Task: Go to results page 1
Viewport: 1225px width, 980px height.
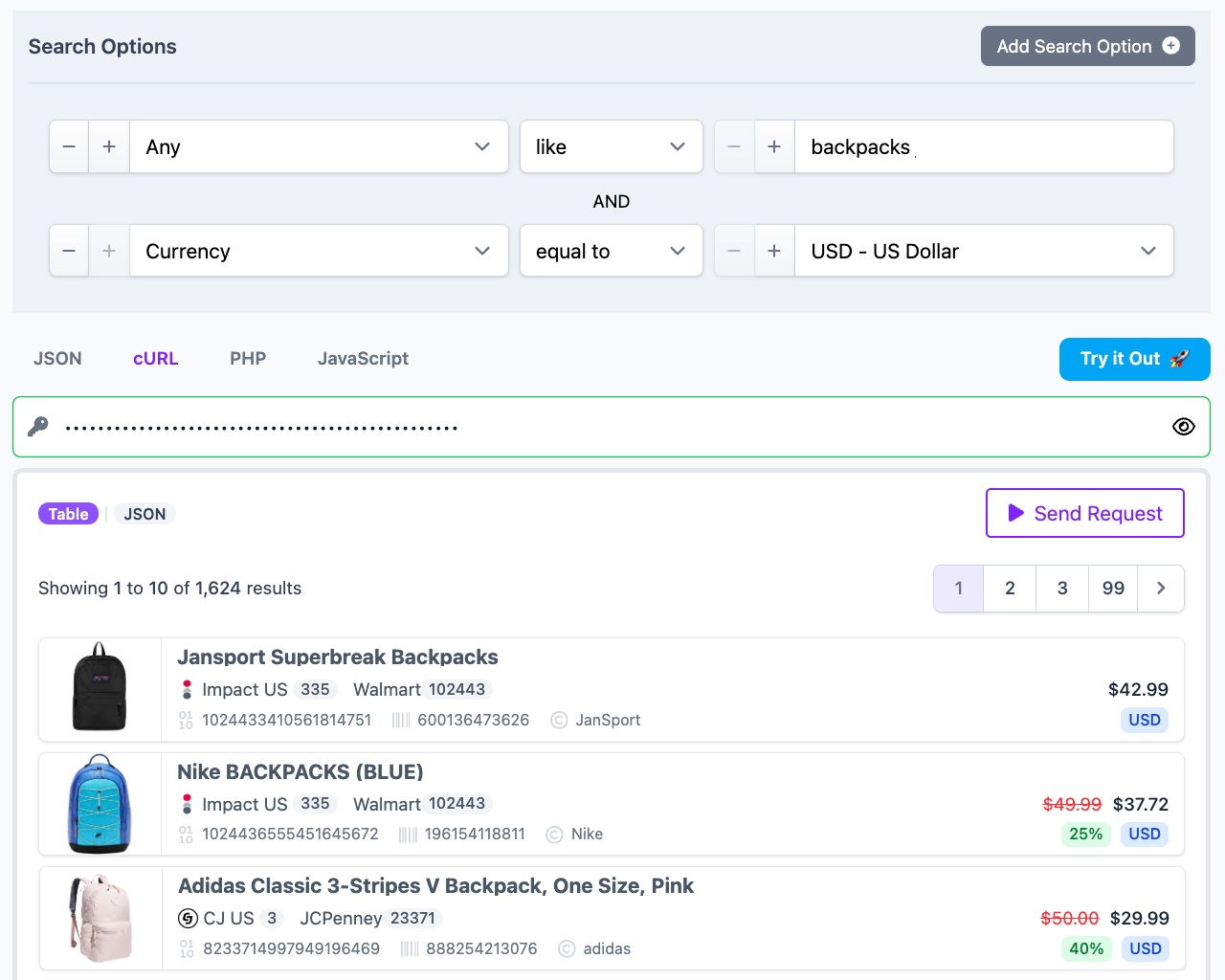Action: coord(959,589)
